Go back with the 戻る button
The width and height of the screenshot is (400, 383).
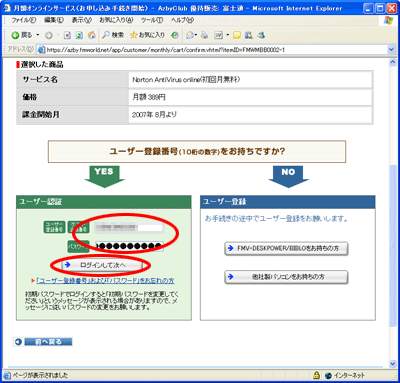[22, 35]
